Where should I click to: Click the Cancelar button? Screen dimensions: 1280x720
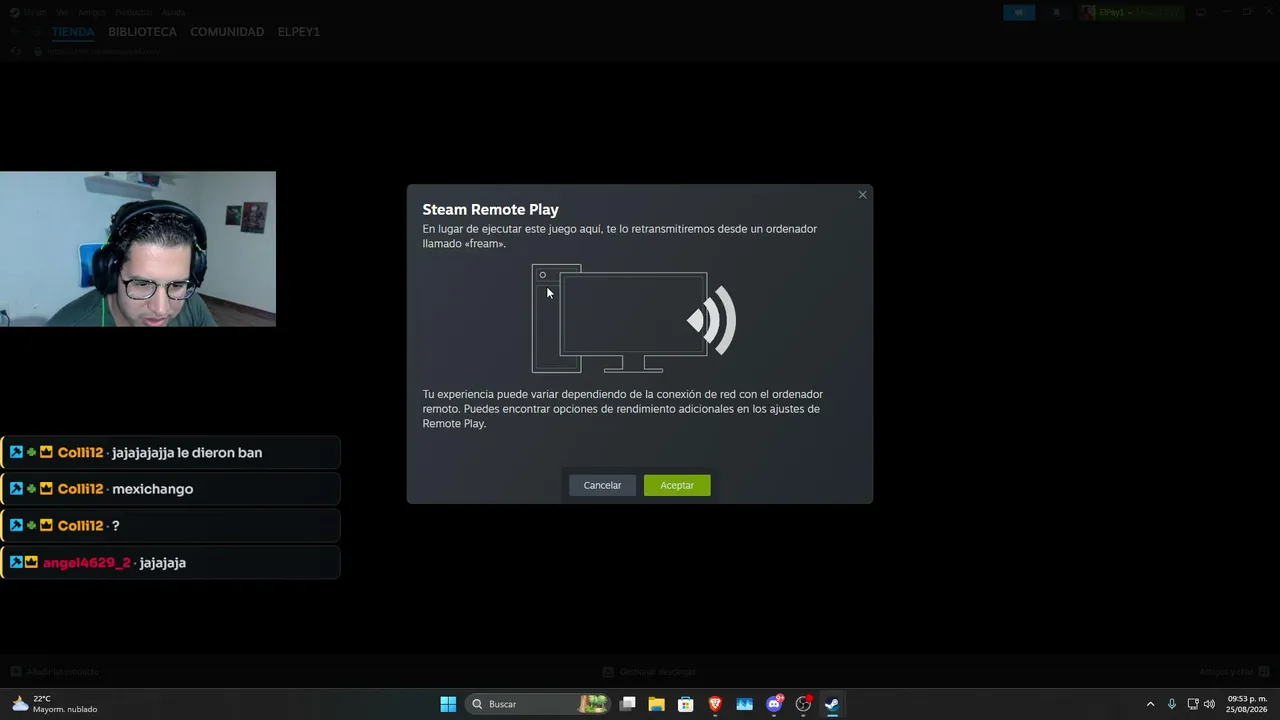click(602, 485)
